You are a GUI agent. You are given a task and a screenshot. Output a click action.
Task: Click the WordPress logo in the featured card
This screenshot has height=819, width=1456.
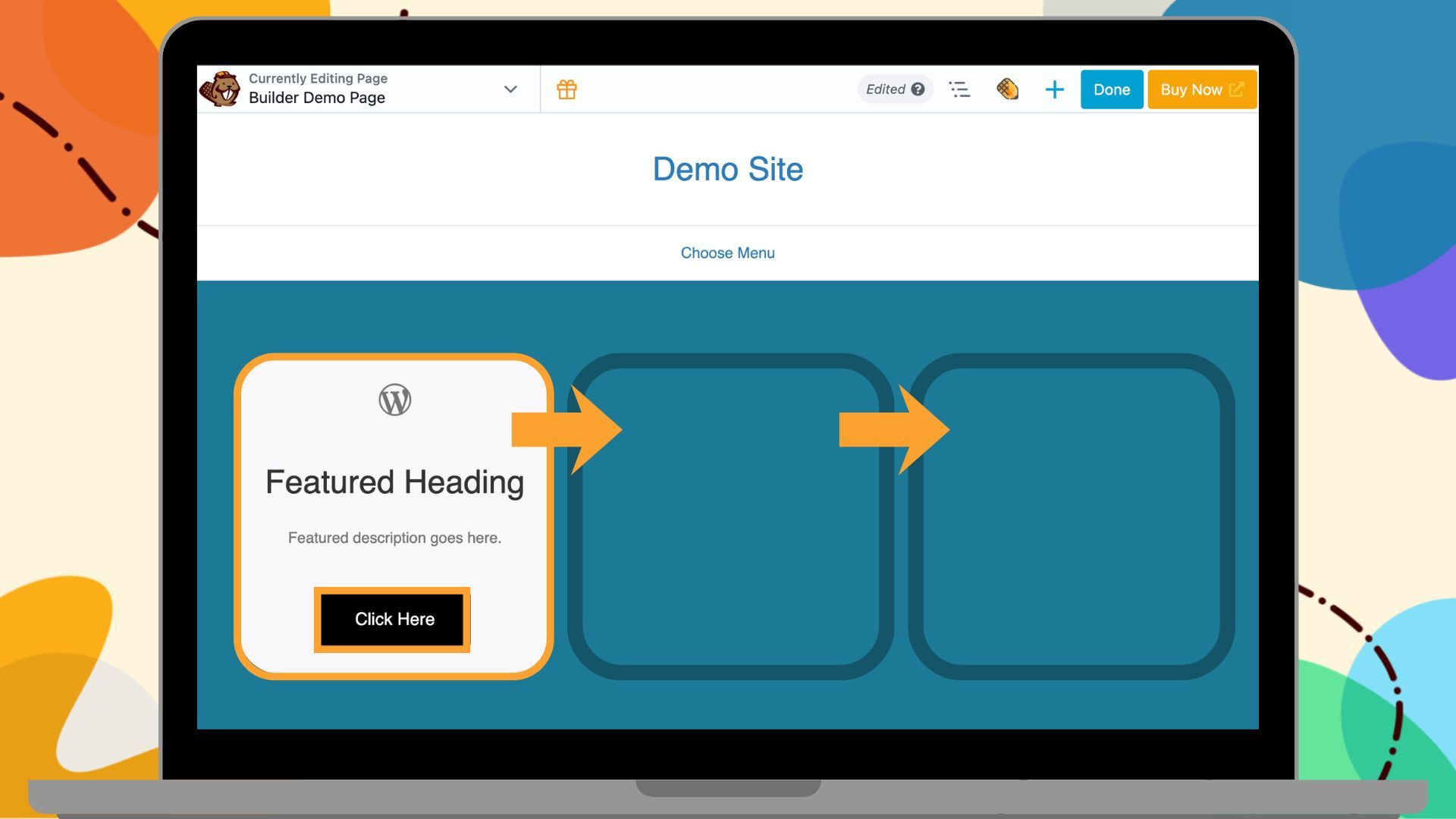point(394,400)
